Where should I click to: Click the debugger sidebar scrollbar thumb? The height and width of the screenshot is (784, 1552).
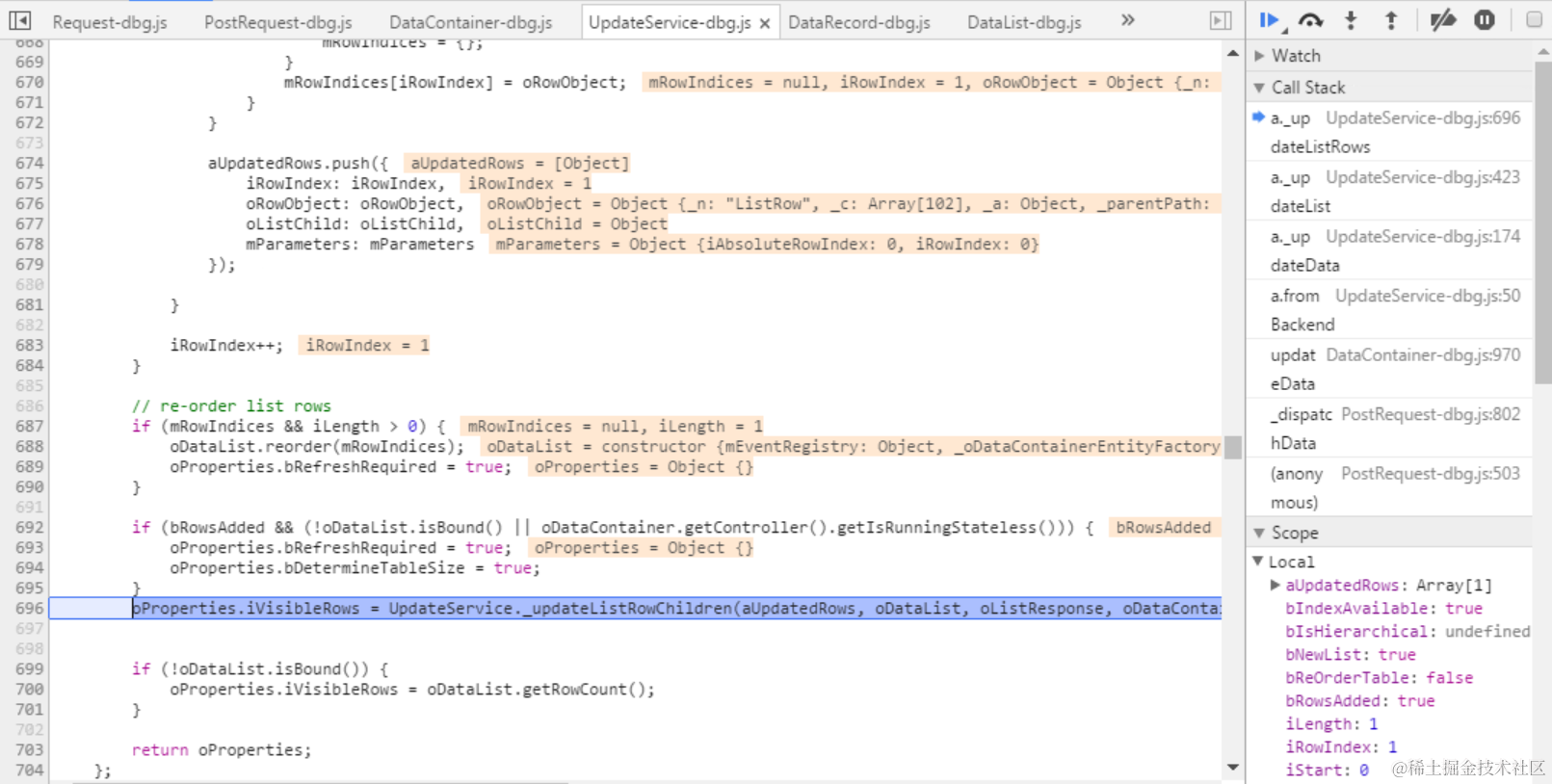(x=1543, y=223)
